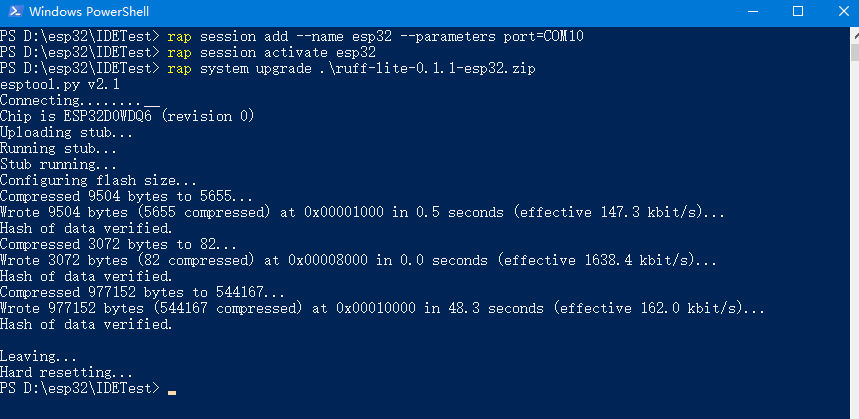Minimize the Windows PowerShell window
Viewport: 859px width, 419px height.
coord(750,12)
